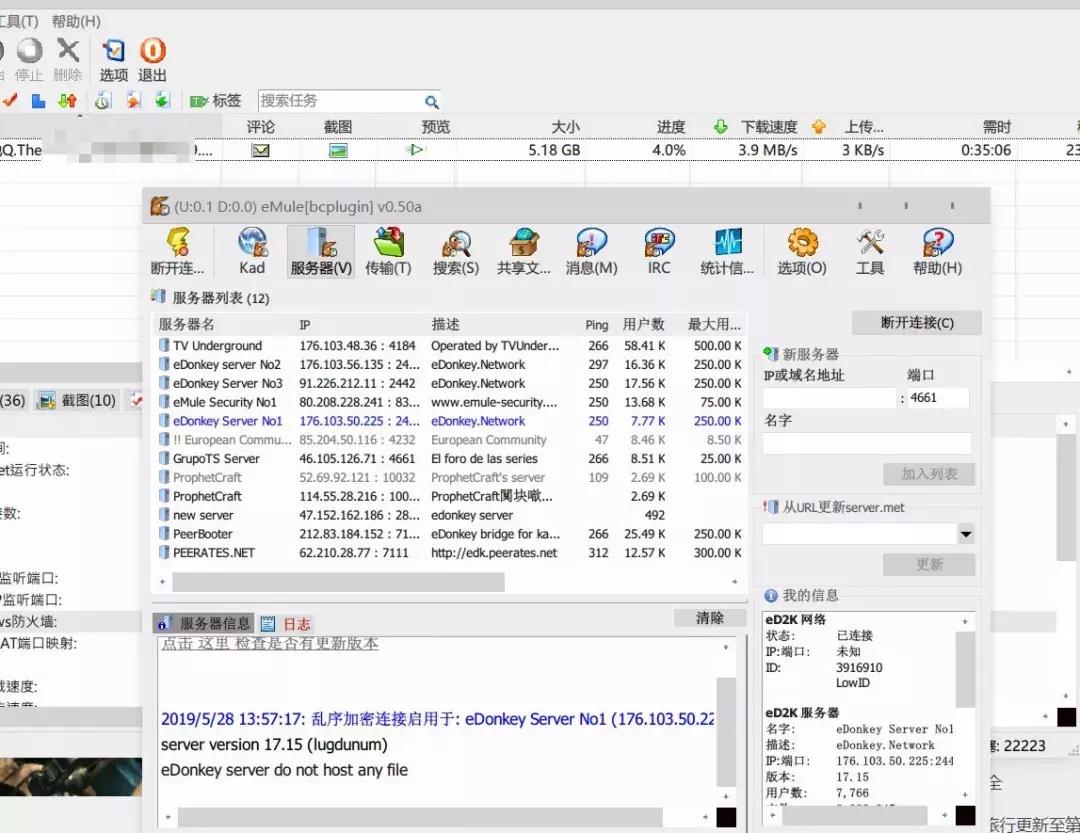
Task: Select the new server row
Action: (x=450, y=515)
